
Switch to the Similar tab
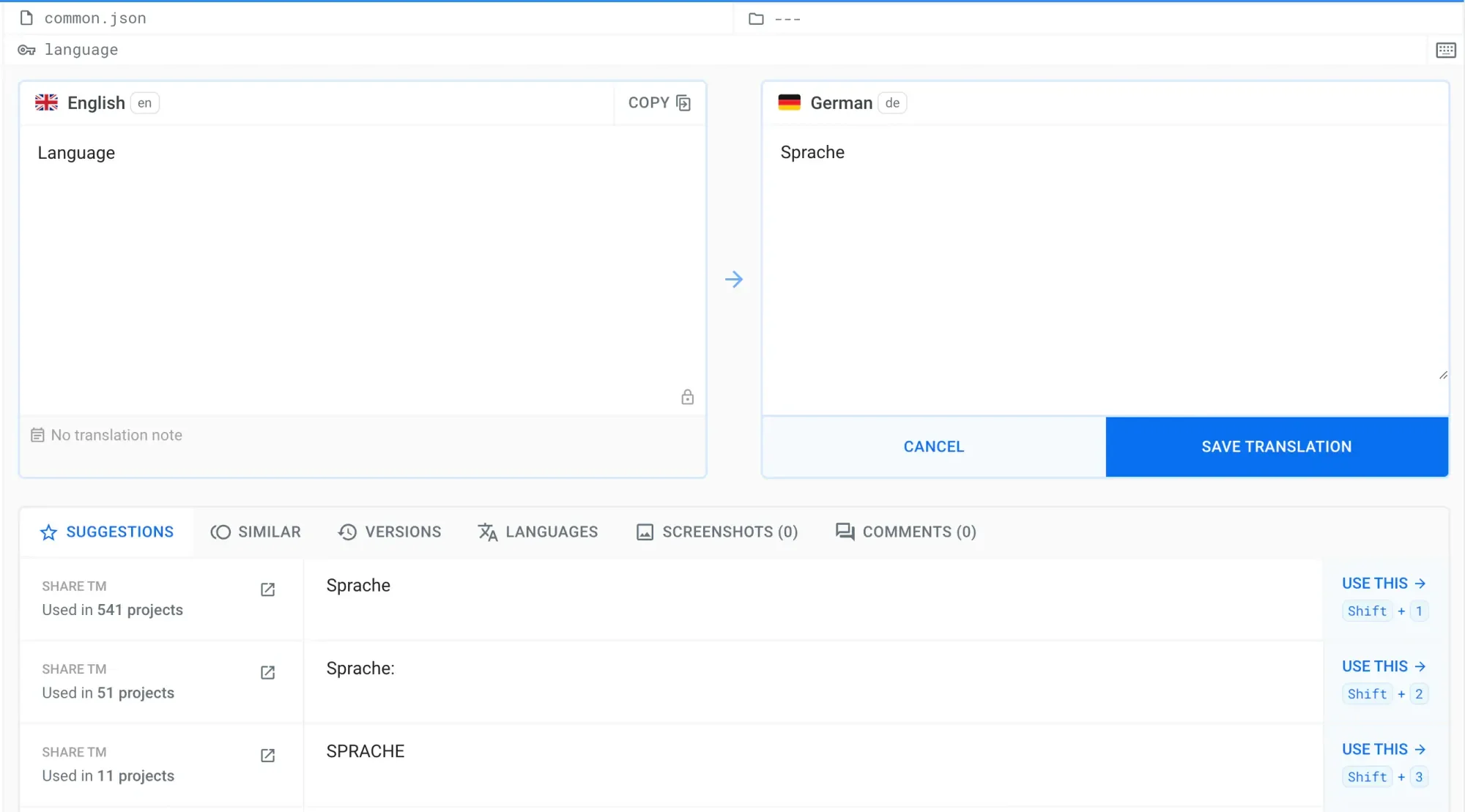[256, 532]
